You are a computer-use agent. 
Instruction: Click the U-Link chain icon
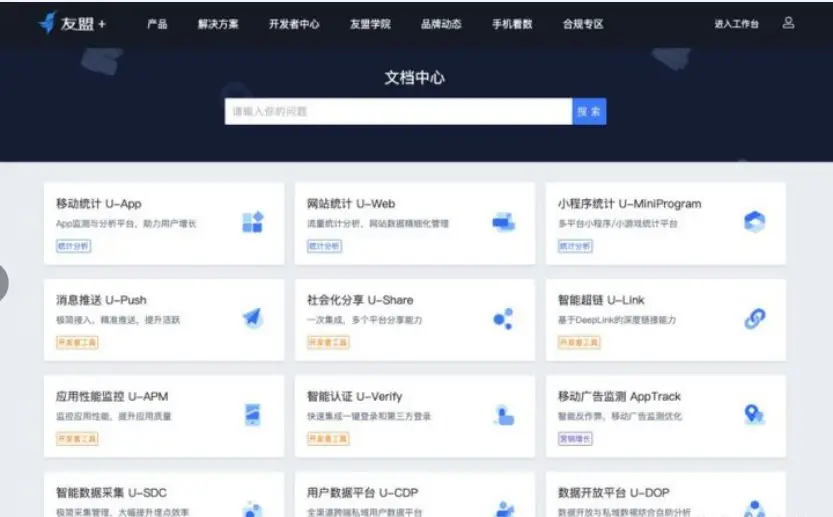(754, 319)
